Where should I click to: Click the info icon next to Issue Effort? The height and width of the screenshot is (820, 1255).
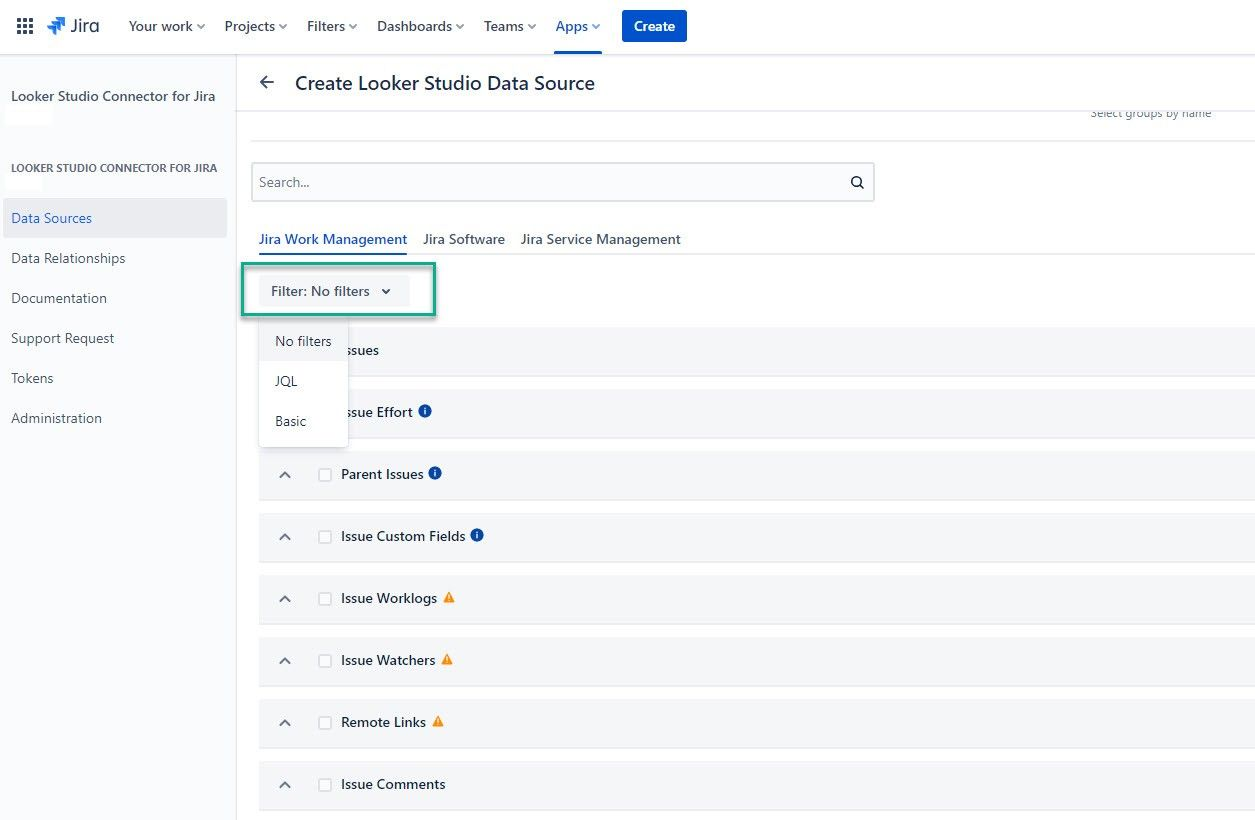(424, 410)
